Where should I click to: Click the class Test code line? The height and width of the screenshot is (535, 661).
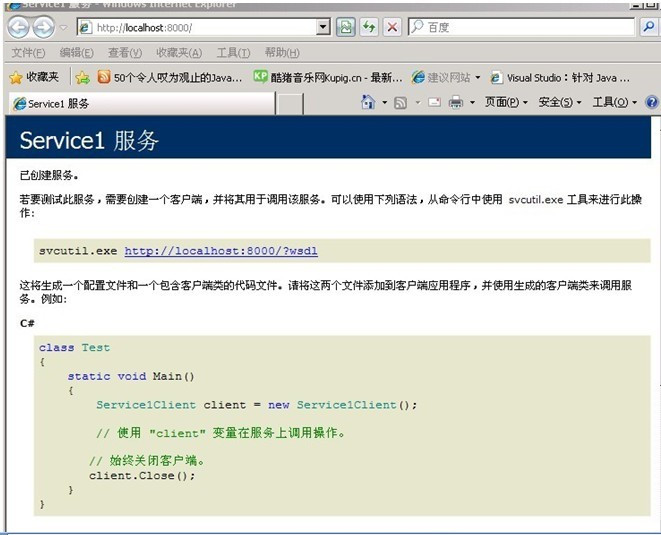75,347
